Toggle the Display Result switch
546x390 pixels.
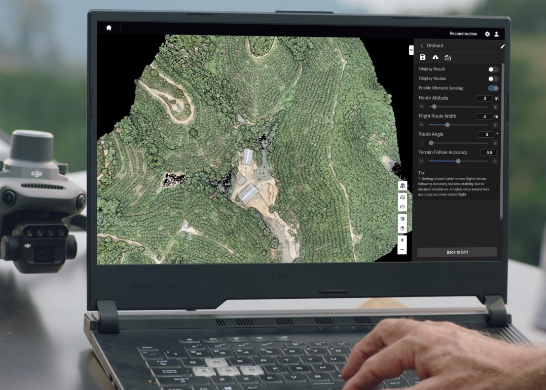(x=493, y=69)
